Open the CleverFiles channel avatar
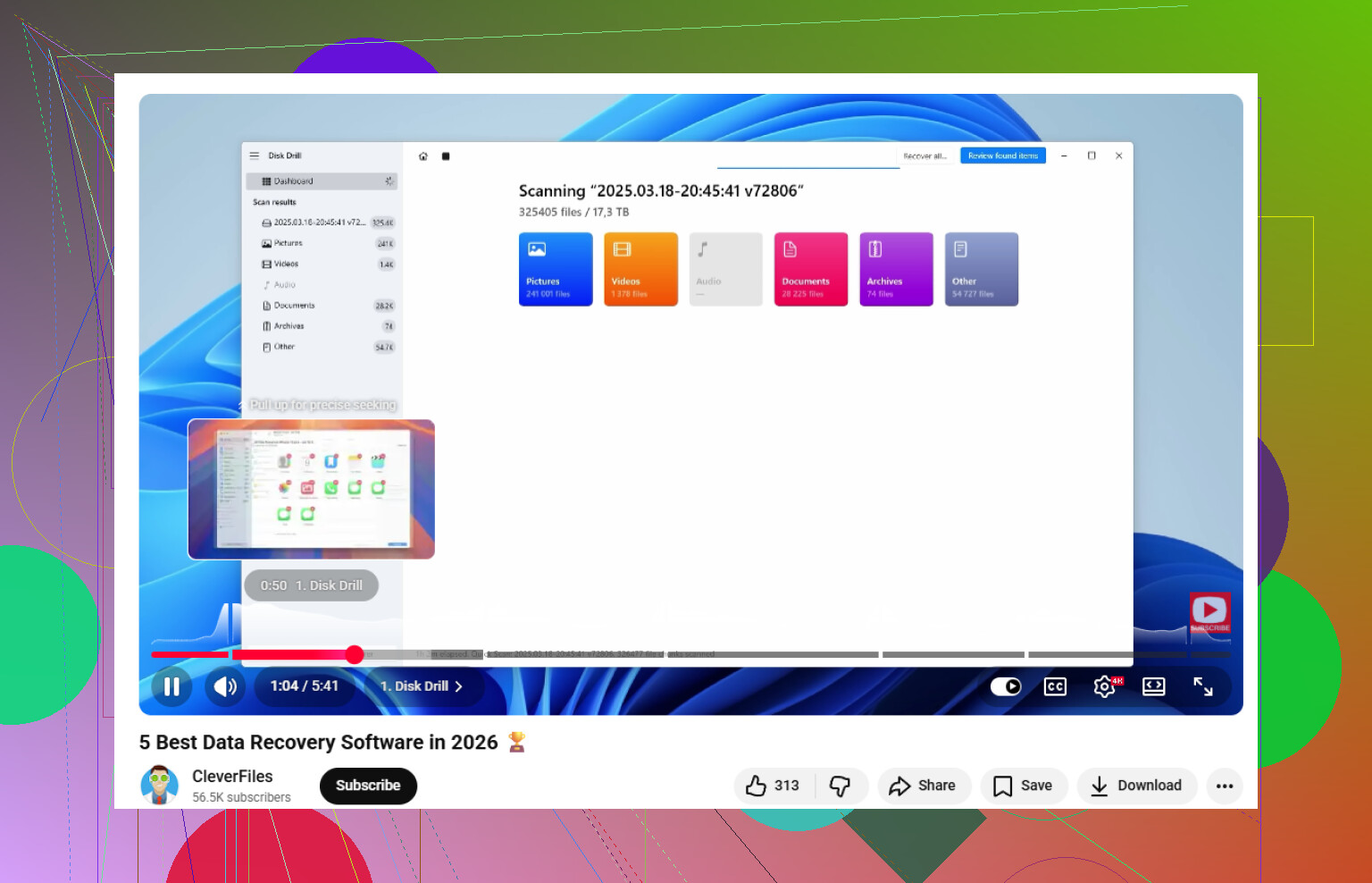 pos(160,786)
